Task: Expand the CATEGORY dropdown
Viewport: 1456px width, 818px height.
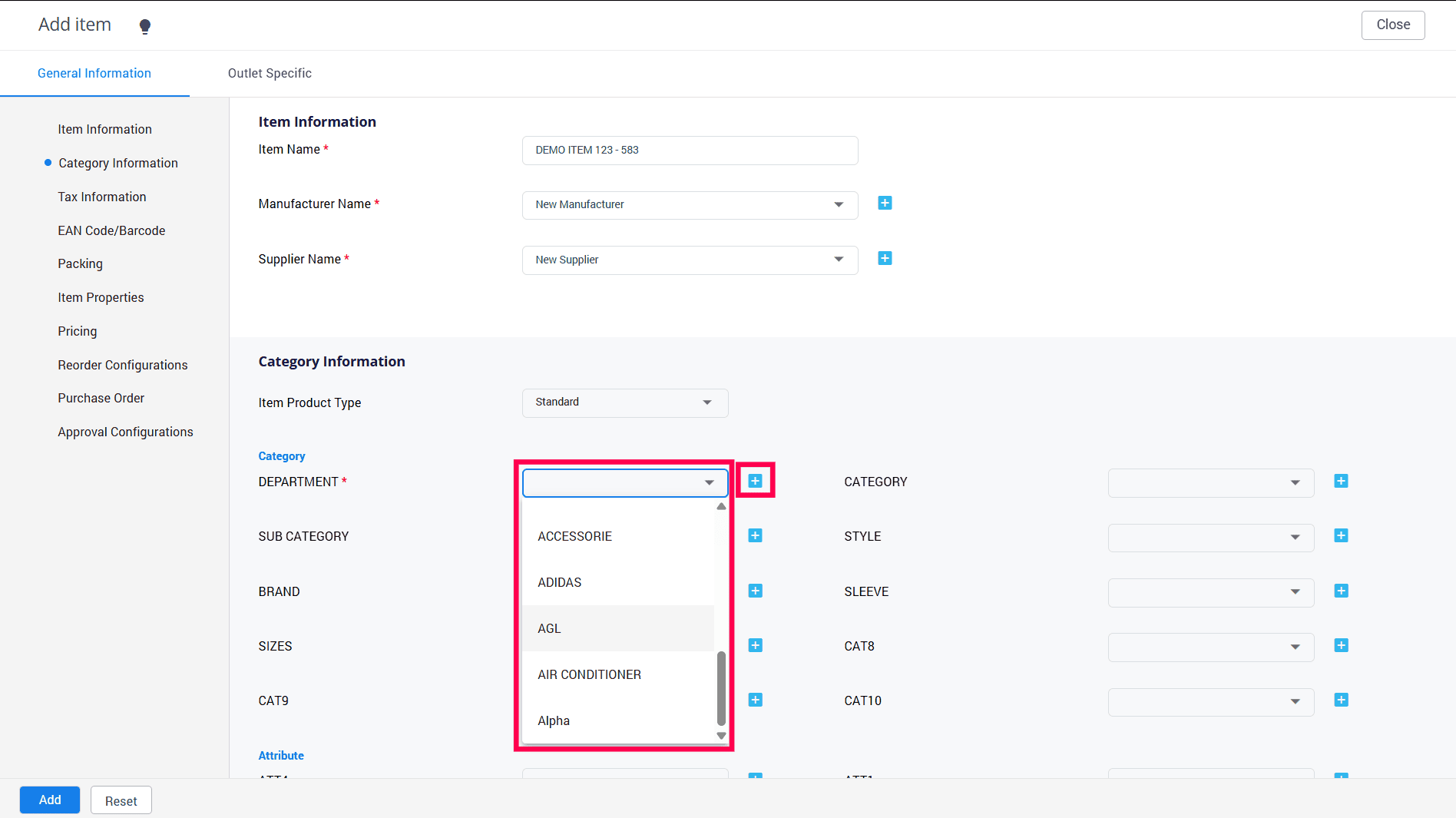Action: click(x=1210, y=482)
